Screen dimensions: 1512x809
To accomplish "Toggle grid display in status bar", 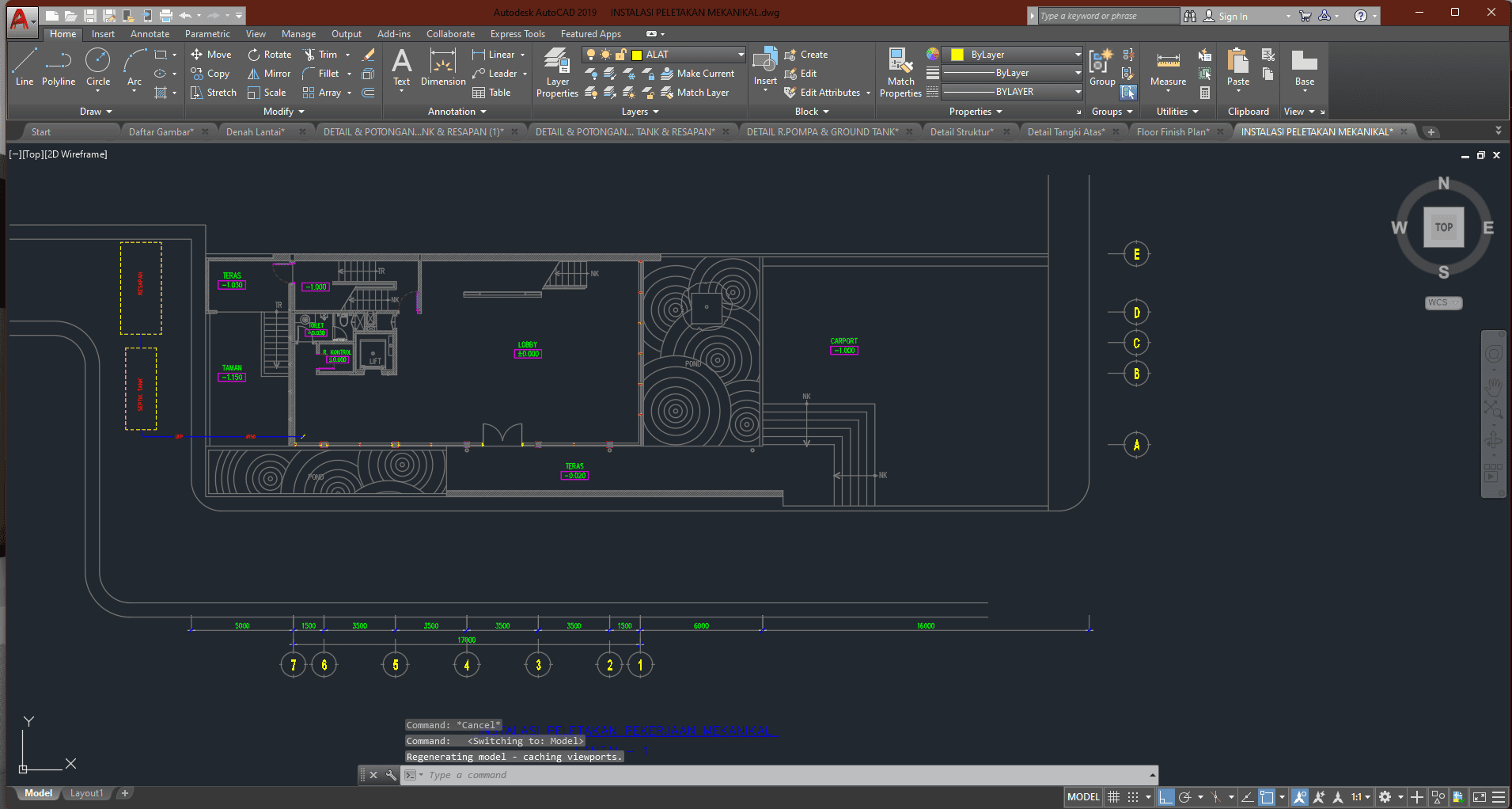I will click(x=1113, y=797).
